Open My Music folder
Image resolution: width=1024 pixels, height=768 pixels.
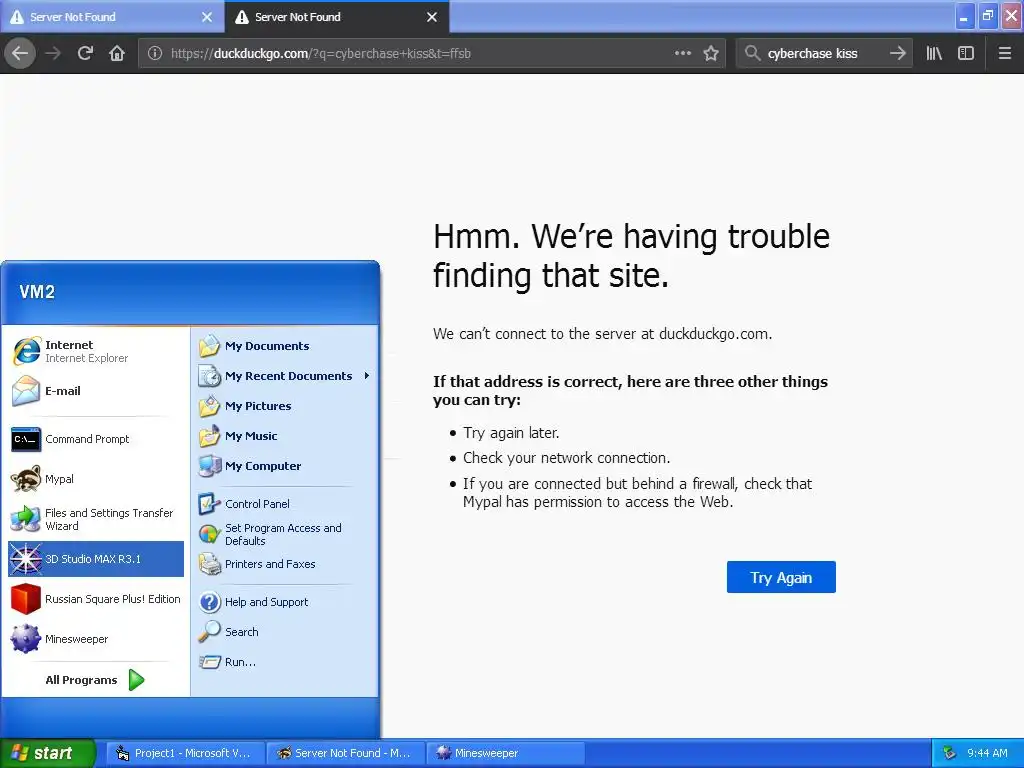[284, 436]
